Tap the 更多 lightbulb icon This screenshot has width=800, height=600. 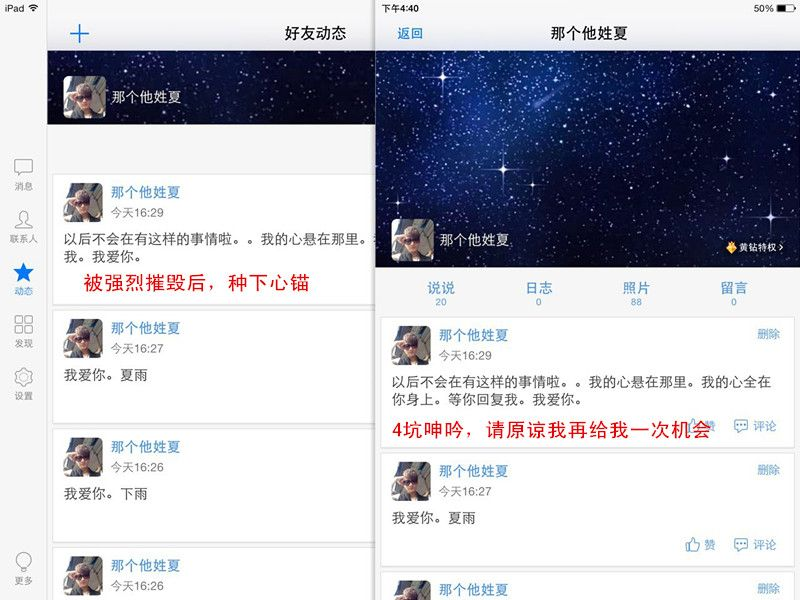[x=23, y=568]
